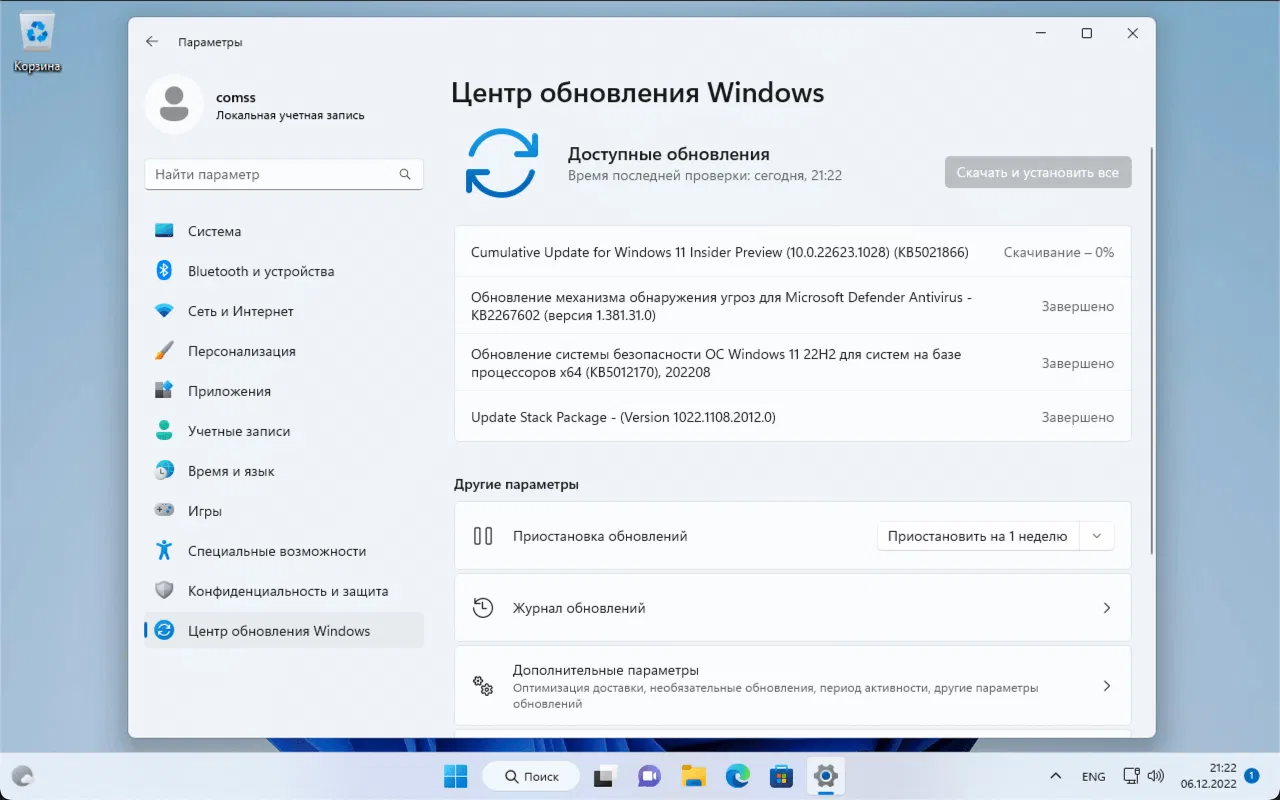Click the Cumulative Update KB5021866 entry

pyautogui.click(x=793, y=253)
